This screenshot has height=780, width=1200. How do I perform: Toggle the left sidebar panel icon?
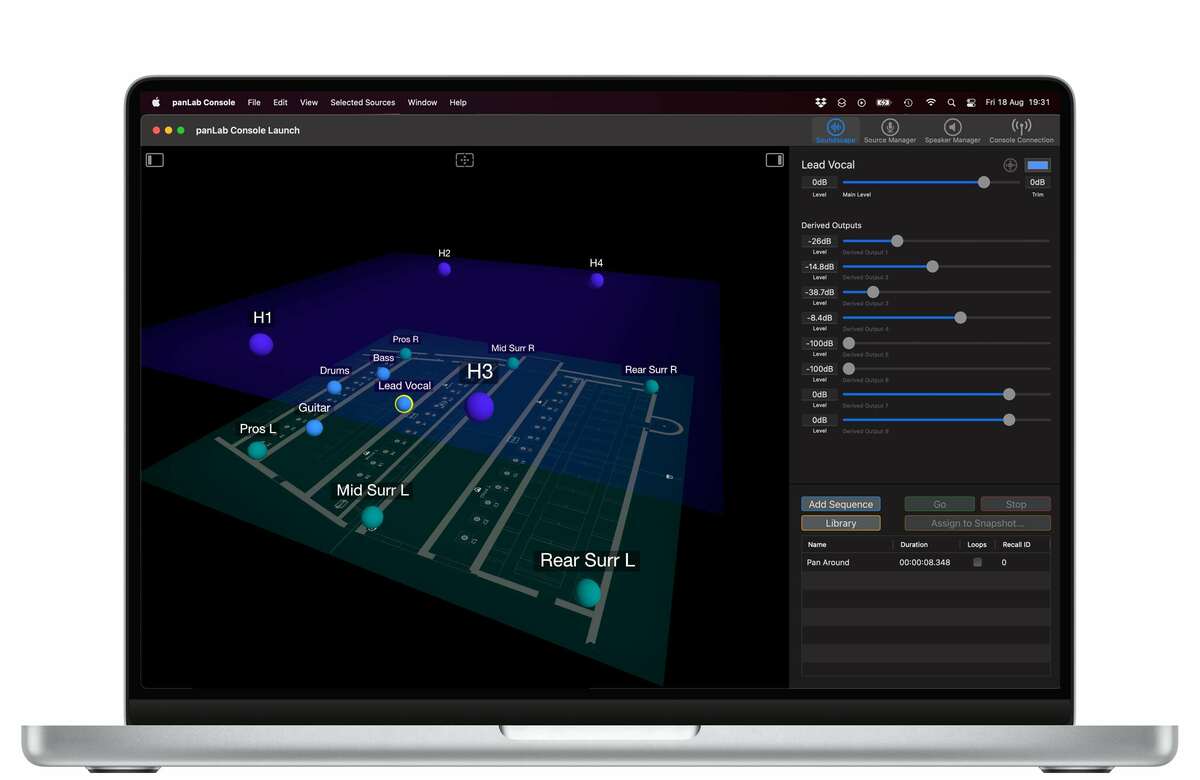[155, 160]
